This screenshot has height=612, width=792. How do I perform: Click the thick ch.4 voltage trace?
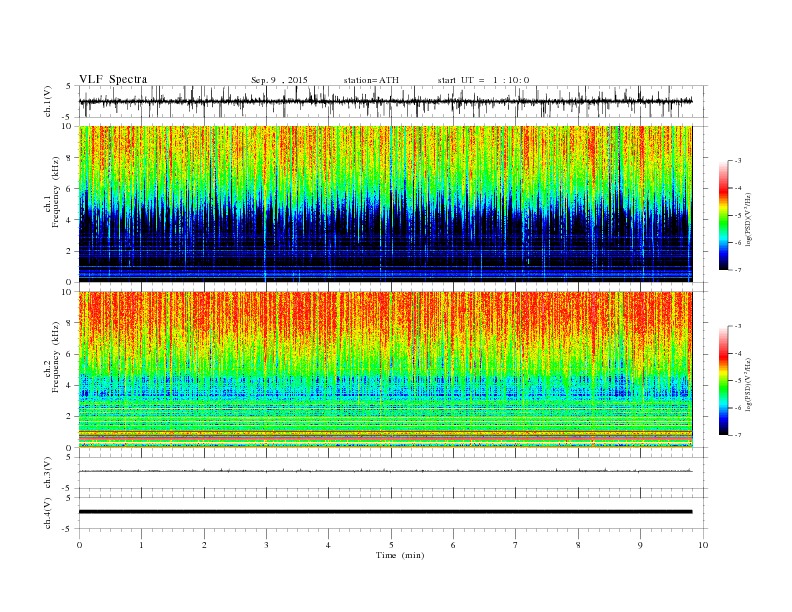(385, 512)
